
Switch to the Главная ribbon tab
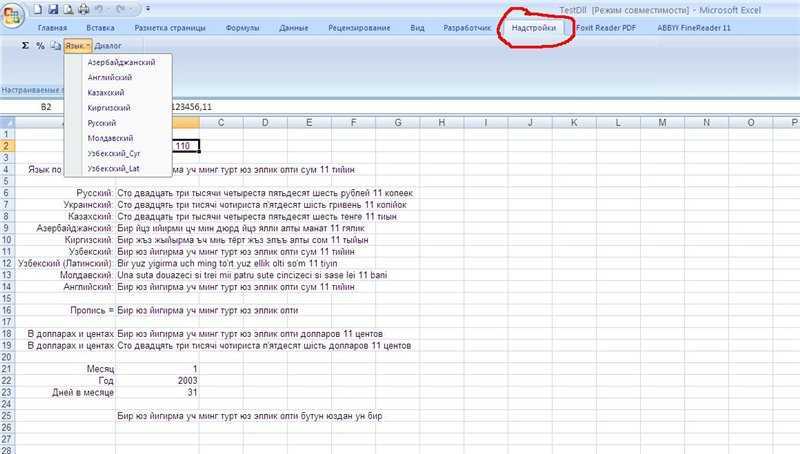[52, 28]
